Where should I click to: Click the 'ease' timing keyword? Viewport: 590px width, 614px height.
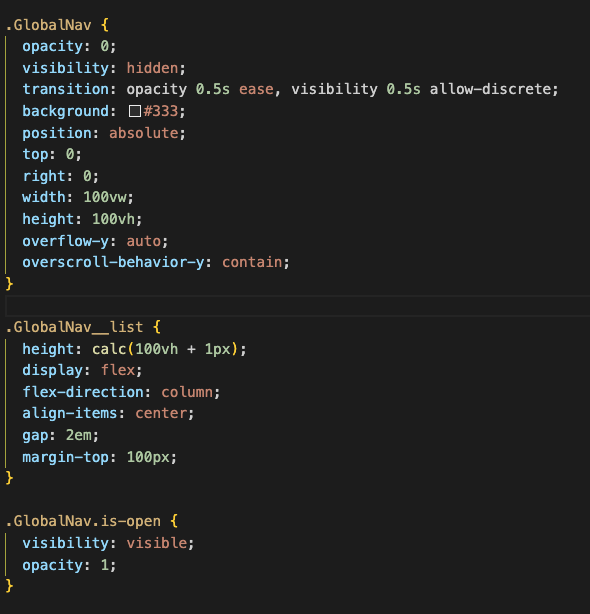(x=256, y=89)
